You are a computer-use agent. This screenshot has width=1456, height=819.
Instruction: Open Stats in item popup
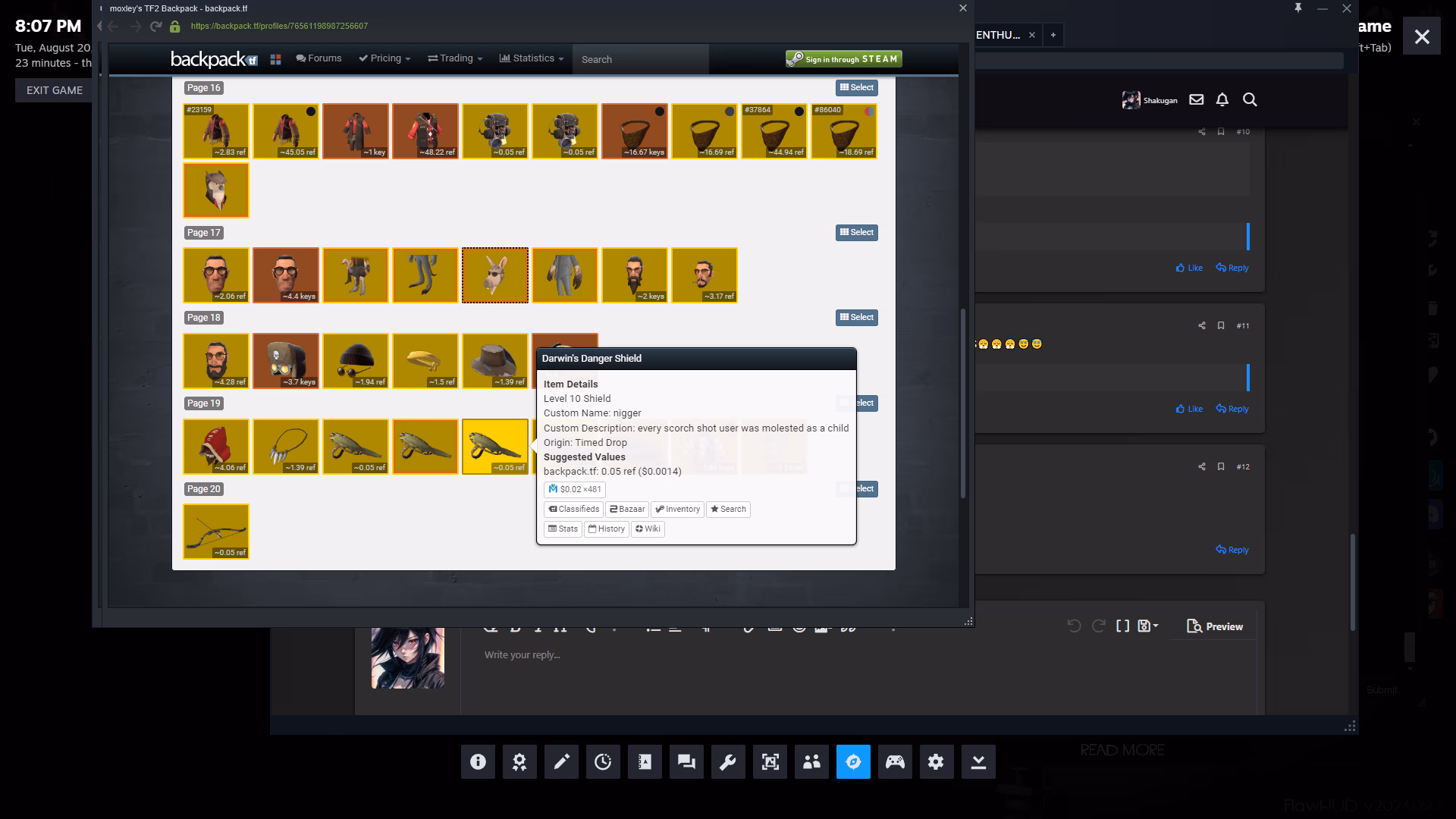point(563,529)
